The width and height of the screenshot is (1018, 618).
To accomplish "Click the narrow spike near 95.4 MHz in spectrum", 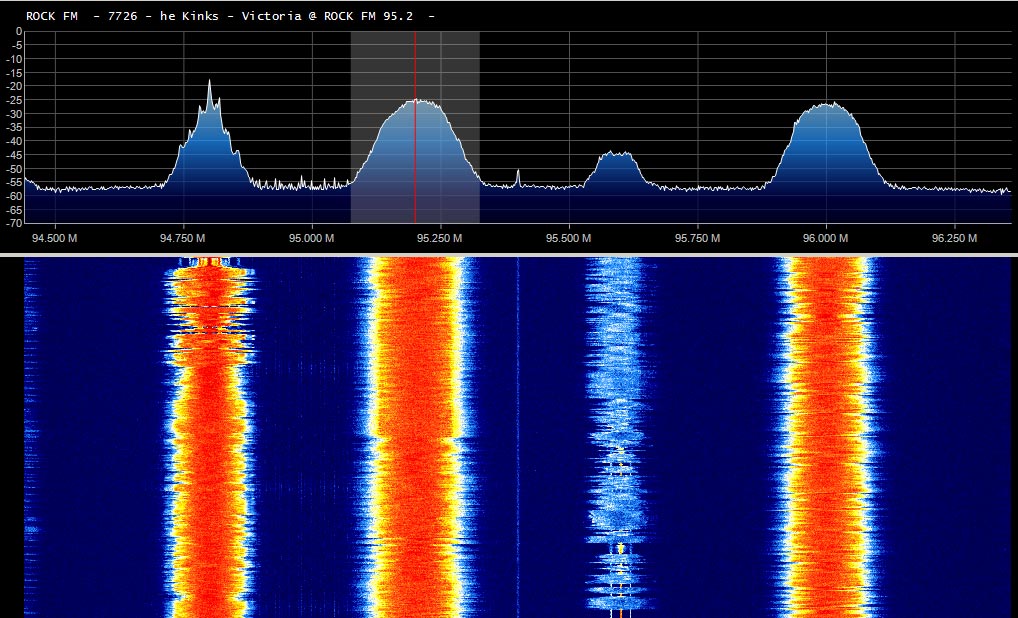I will pos(518,178).
